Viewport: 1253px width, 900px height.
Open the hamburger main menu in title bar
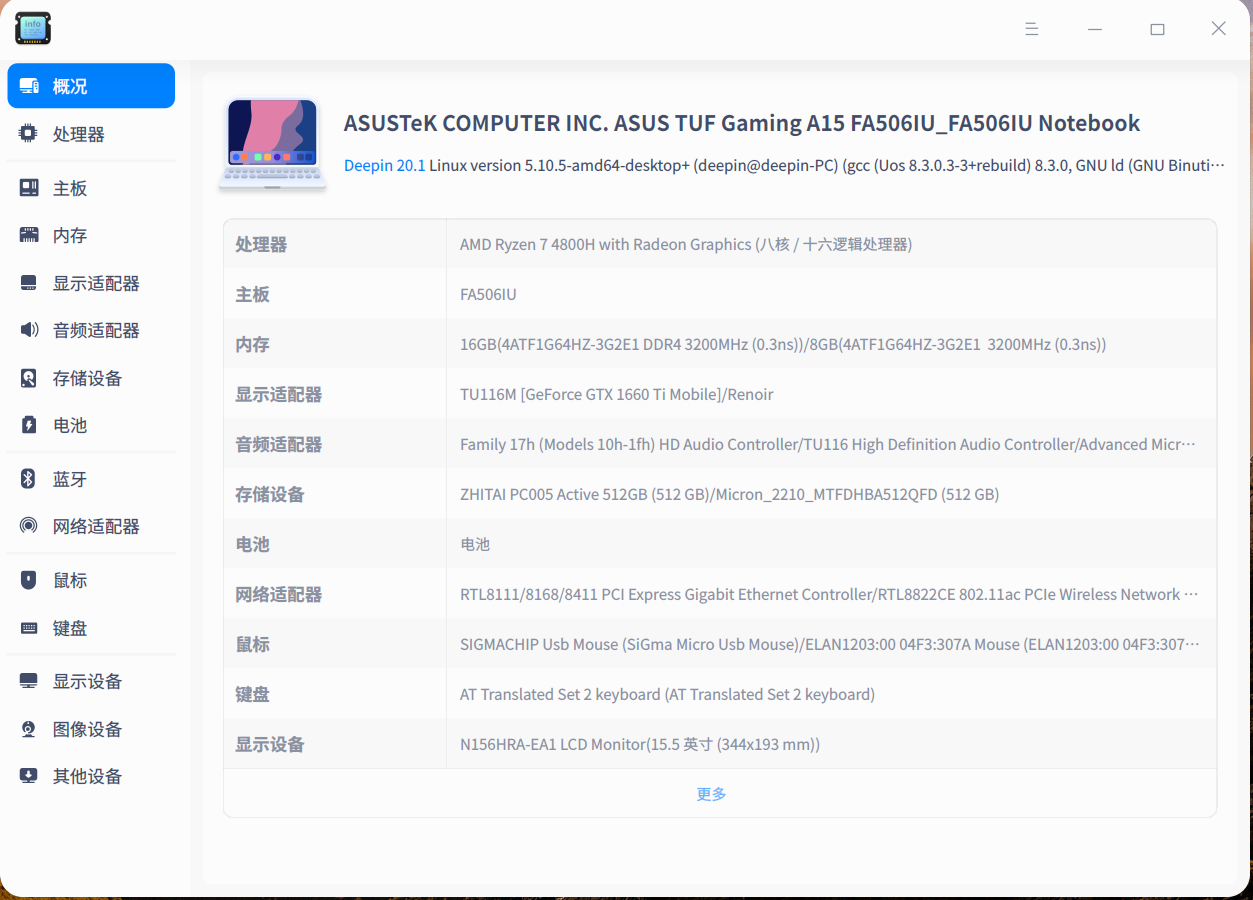point(1032,29)
